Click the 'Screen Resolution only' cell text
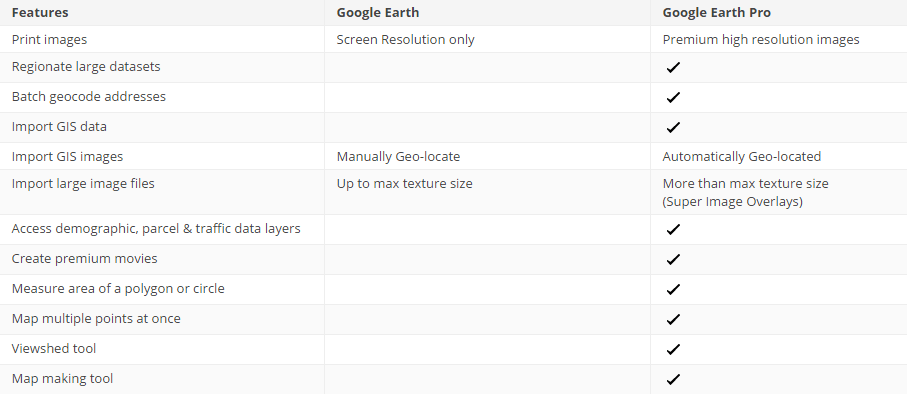This screenshot has height=394, width=907. (x=405, y=39)
